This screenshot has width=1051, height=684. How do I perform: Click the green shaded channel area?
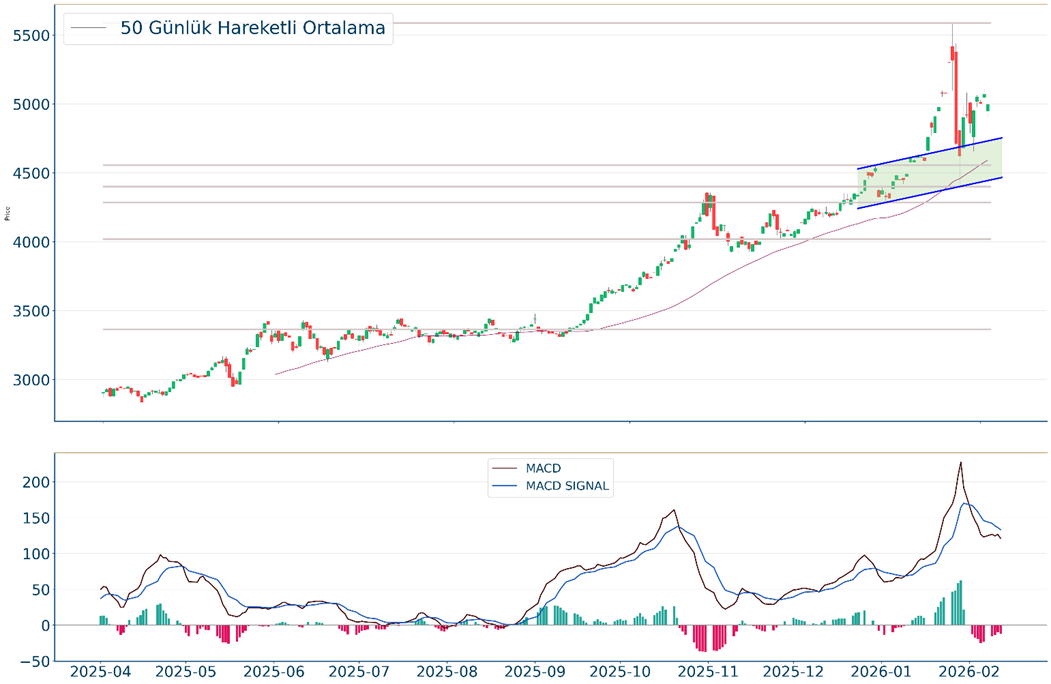pos(930,180)
